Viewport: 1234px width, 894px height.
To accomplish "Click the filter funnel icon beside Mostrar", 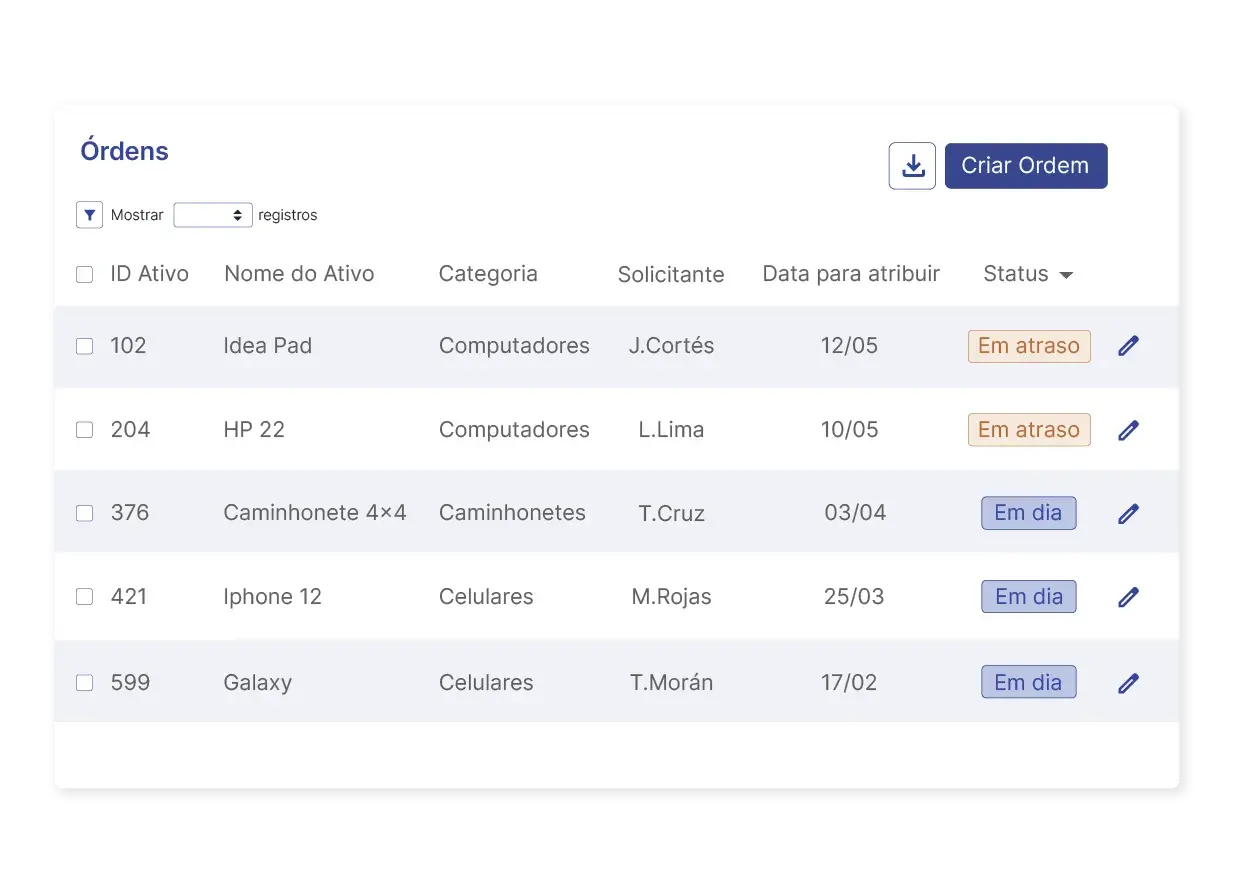I will click(x=89, y=214).
